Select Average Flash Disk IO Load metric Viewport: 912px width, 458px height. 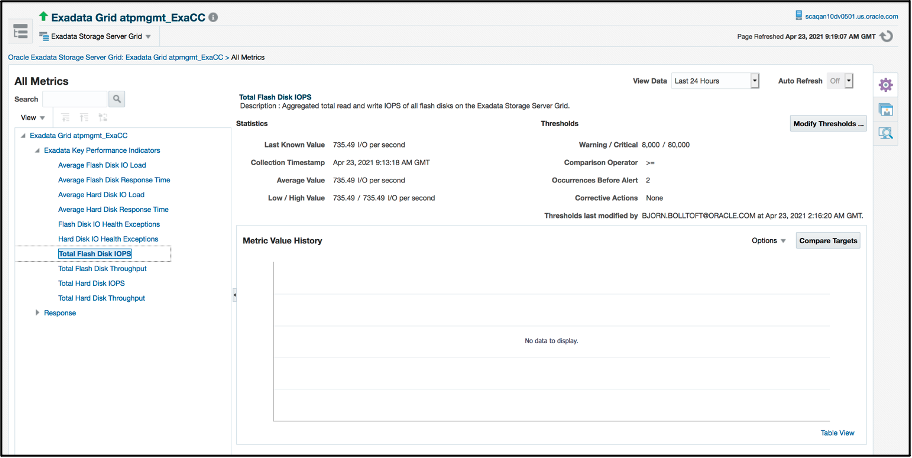coord(102,165)
